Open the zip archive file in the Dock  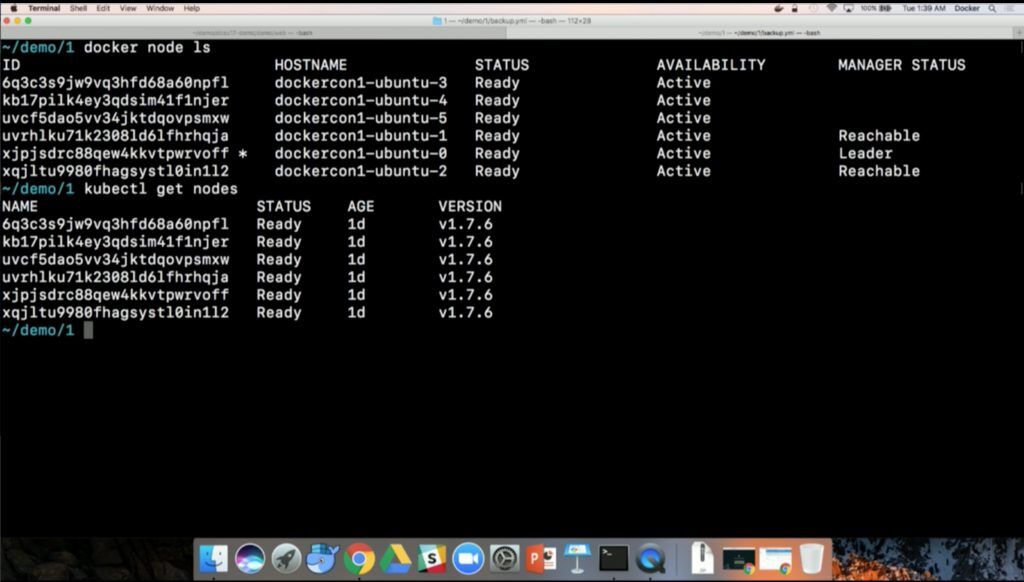click(701, 558)
